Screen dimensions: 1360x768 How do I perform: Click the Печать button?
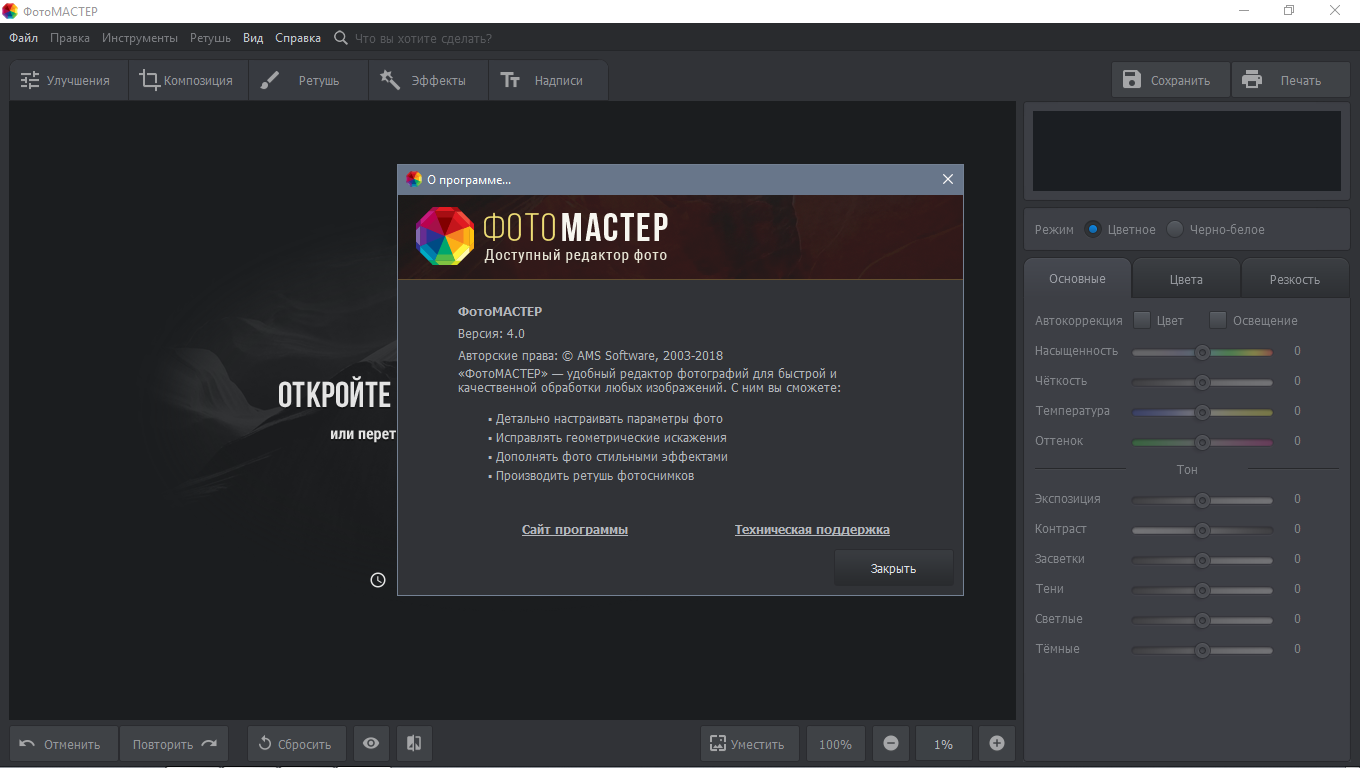(1290, 80)
